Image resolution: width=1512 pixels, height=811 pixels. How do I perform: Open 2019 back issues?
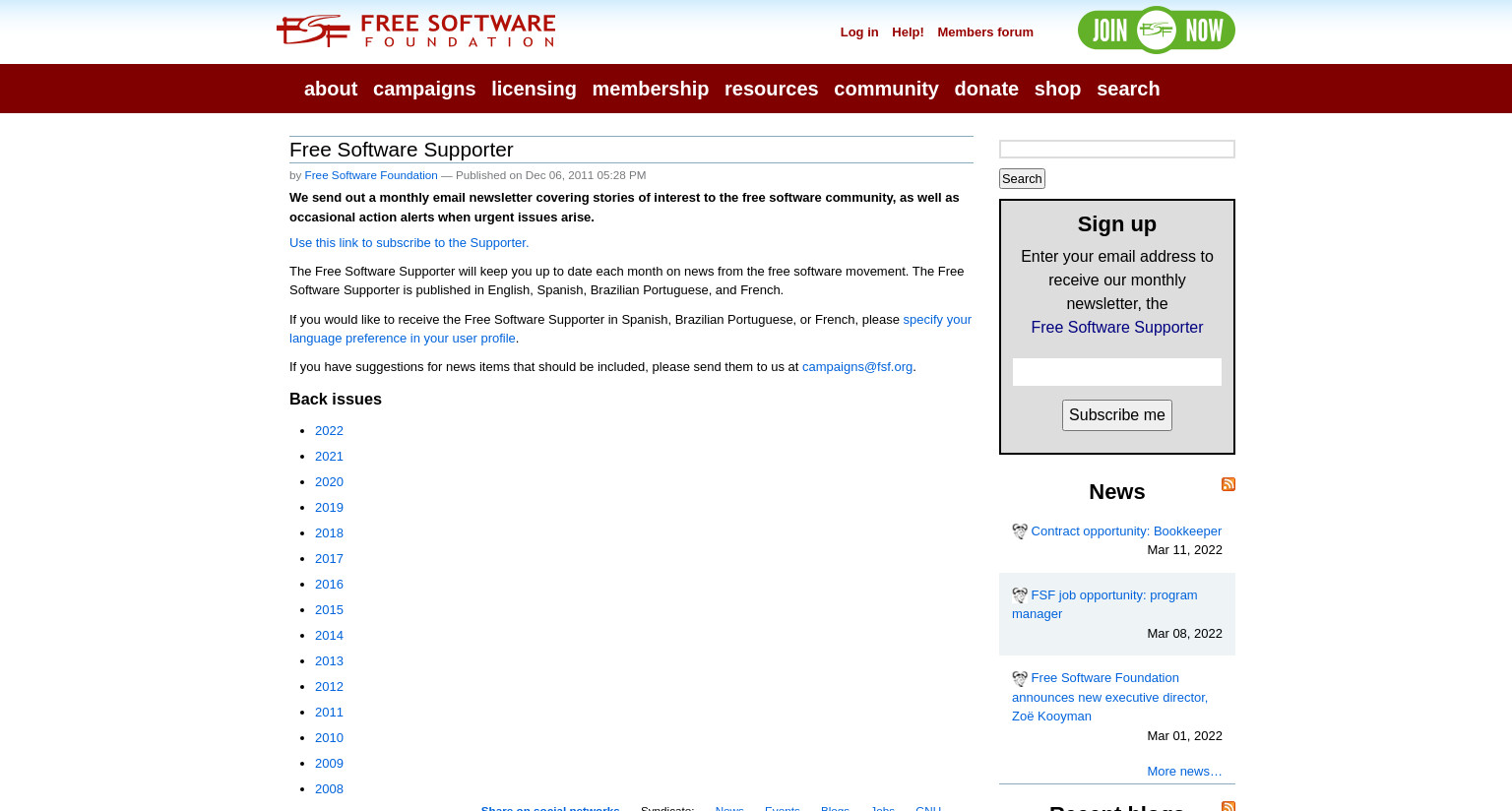pyautogui.click(x=329, y=508)
